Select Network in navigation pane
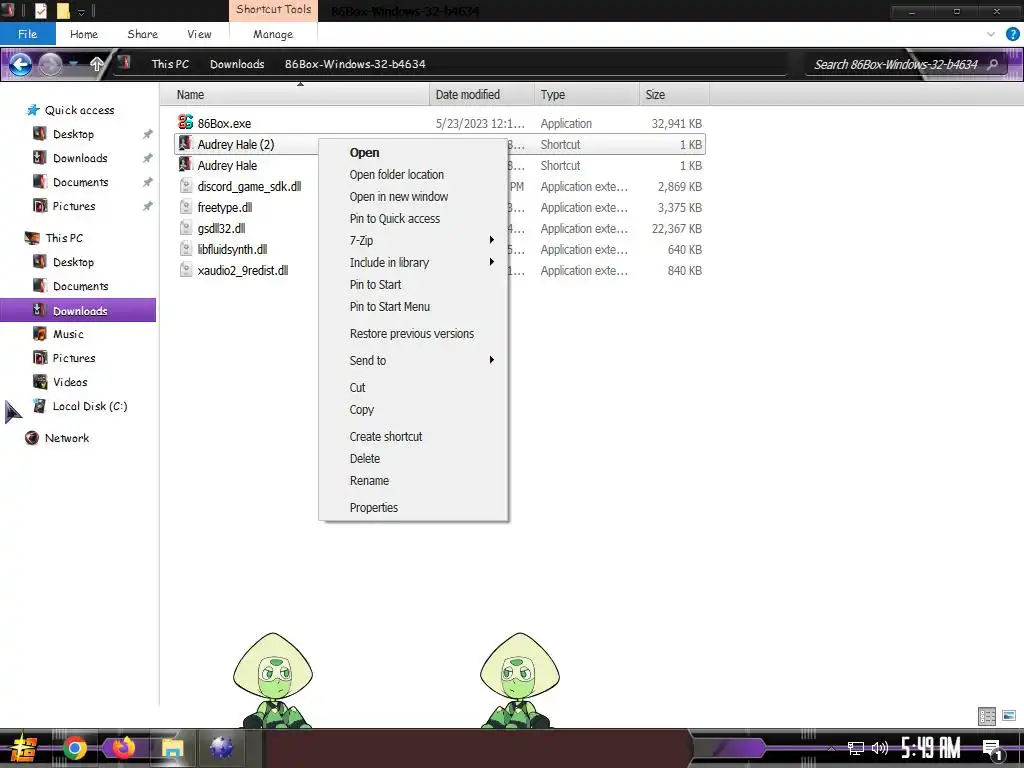1024x768 pixels. (x=67, y=438)
